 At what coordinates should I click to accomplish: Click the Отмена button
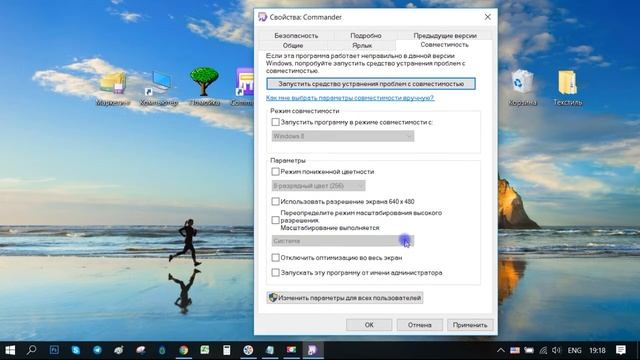(420, 325)
